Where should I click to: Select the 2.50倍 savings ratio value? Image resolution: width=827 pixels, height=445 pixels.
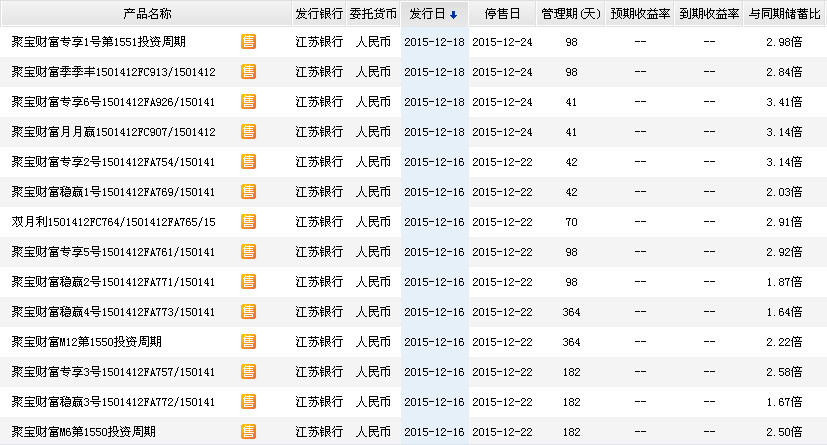coord(784,432)
